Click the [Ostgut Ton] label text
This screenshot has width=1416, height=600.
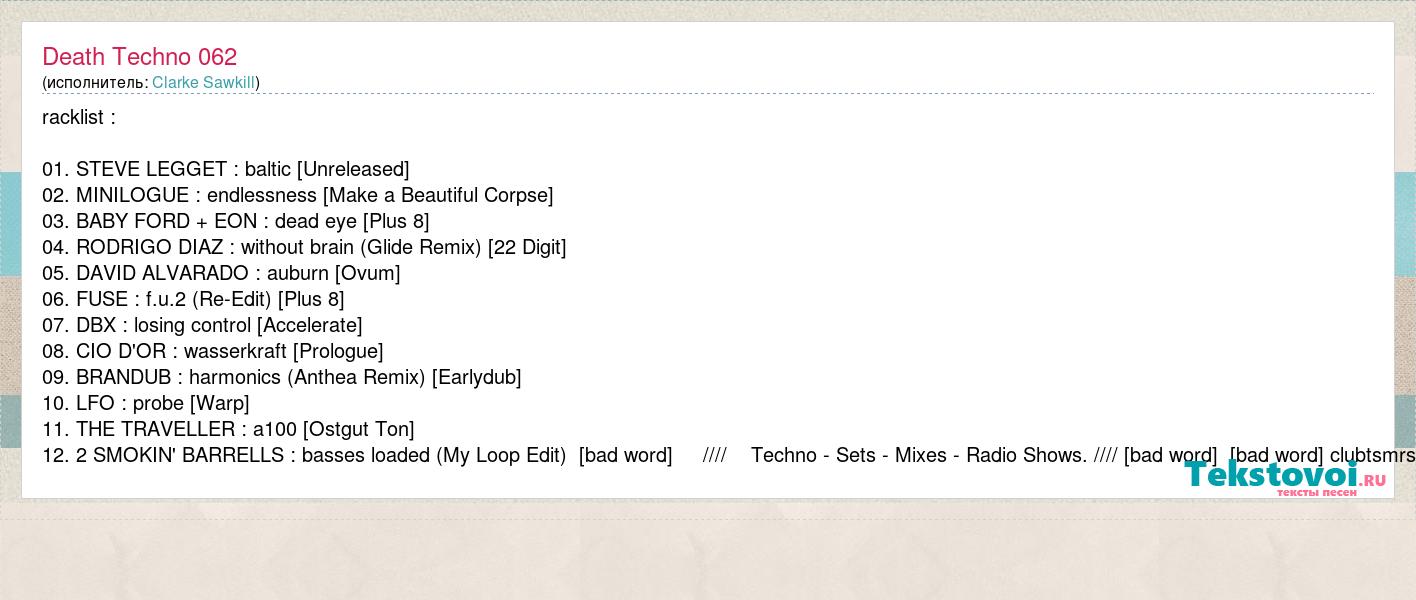(x=358, y=429)
